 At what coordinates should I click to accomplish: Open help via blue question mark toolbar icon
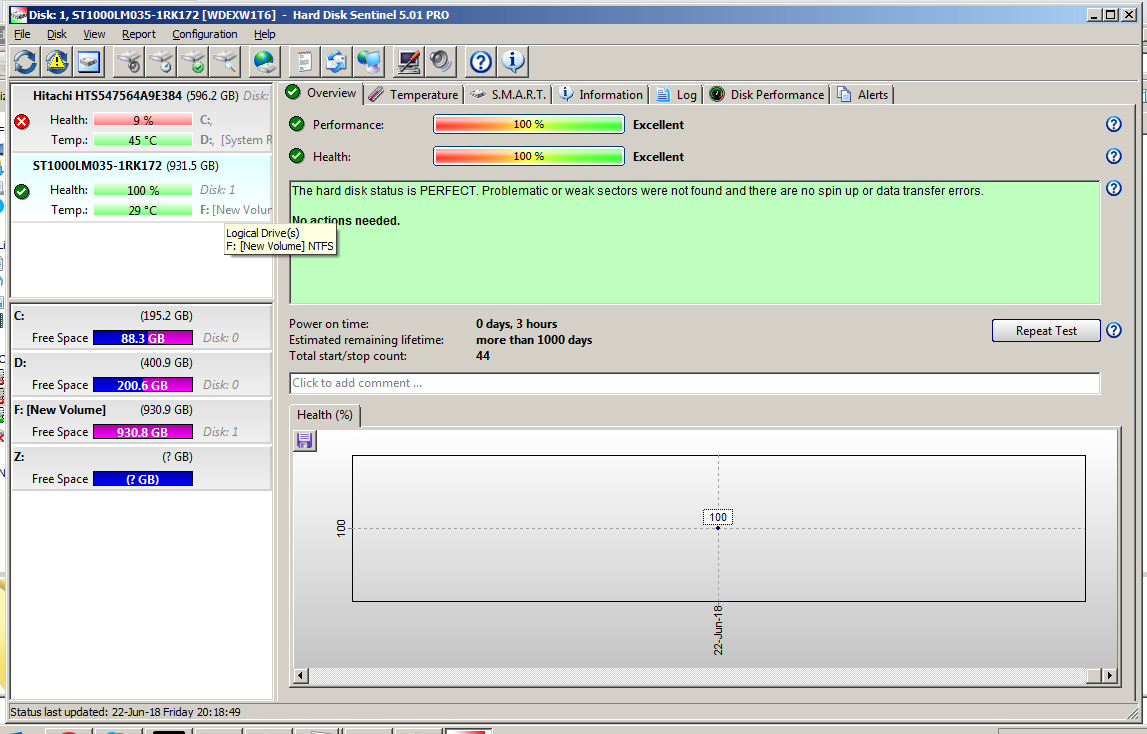point(481,62)
